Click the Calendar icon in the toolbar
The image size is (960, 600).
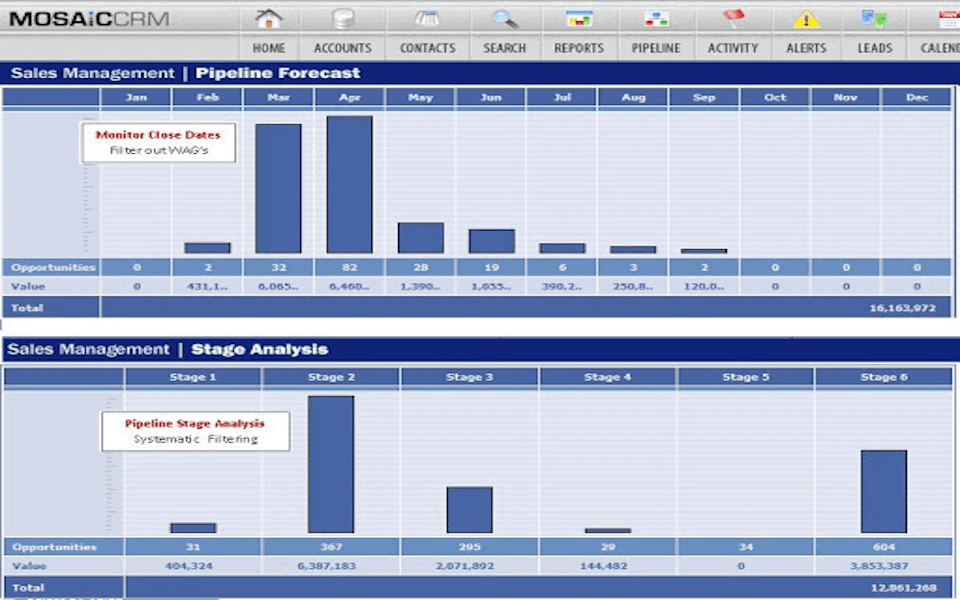950,19
